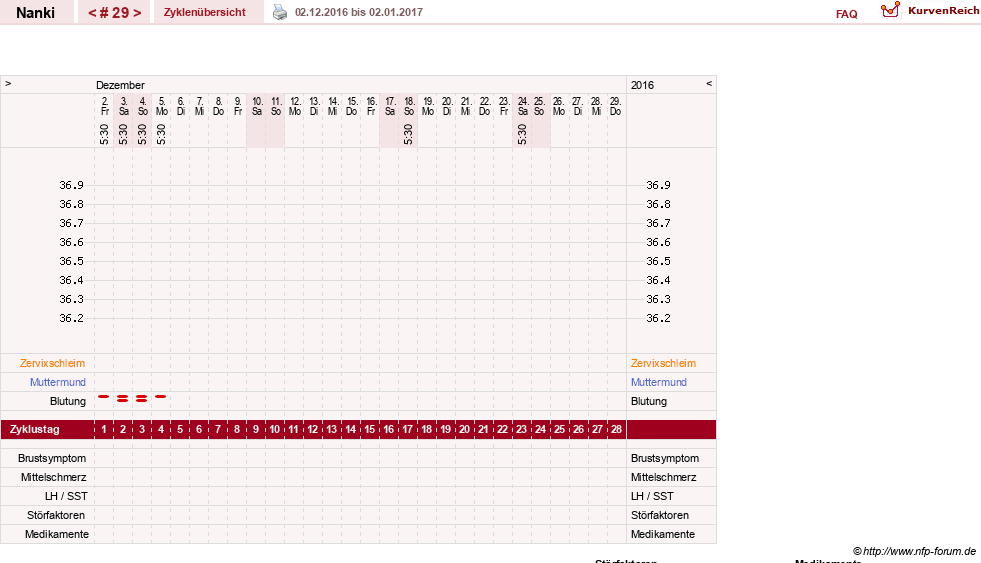
Task: Click date header '24. Sa'
Action: coord(523,106)
